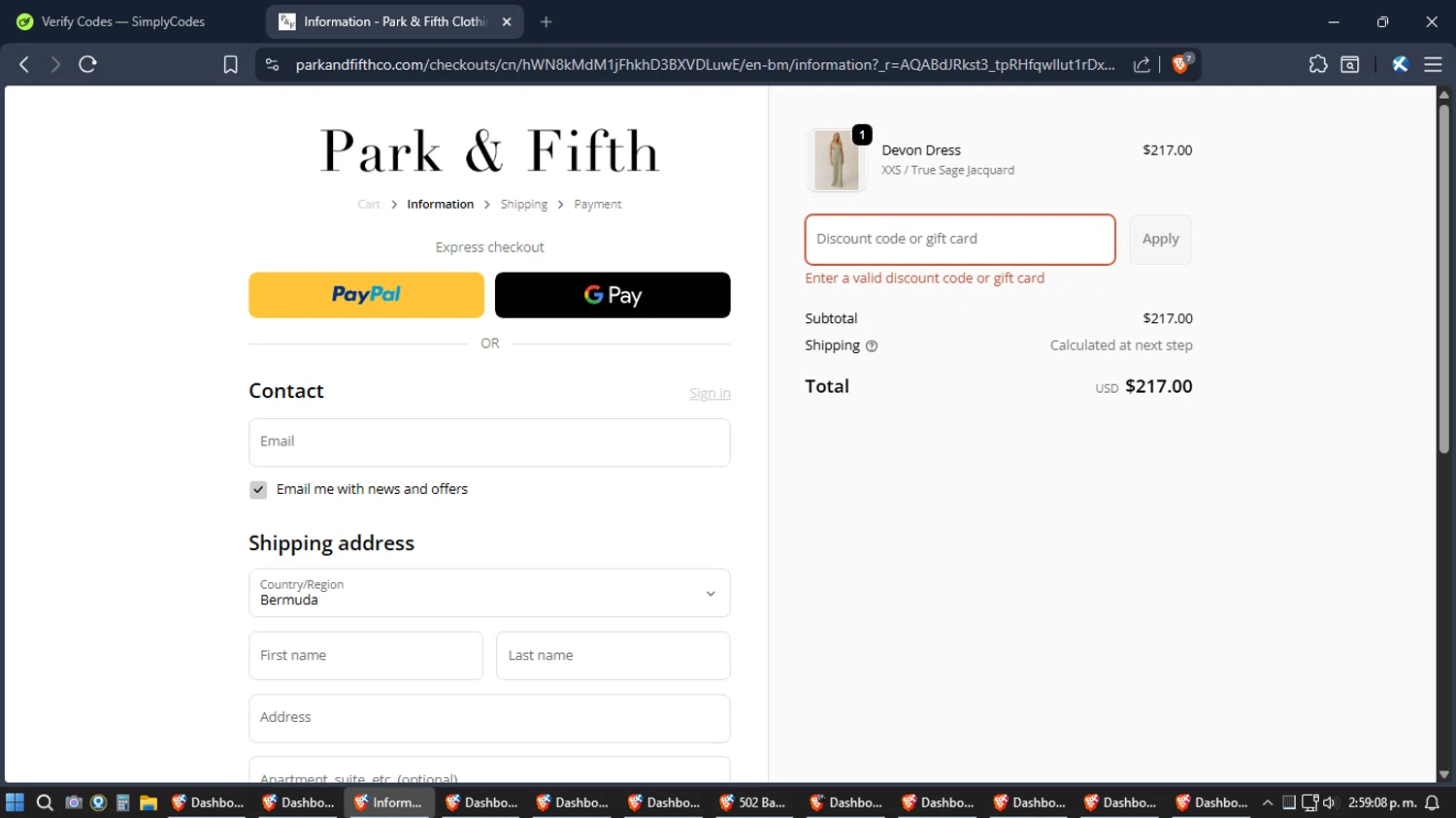This screenshot has height=818, width=1456.
Task: Check out with the Google Pay button
Action: tap(612, 295)
